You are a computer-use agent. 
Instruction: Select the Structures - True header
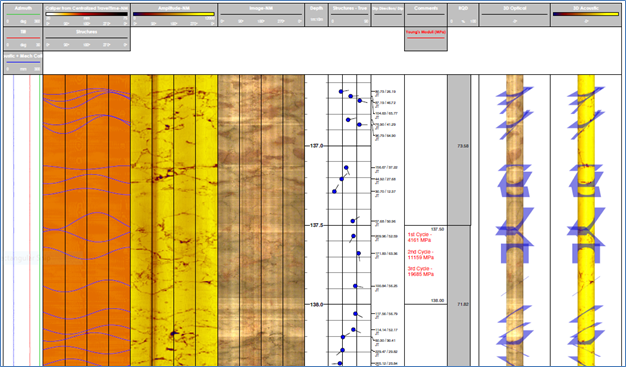[x=349, y=15]
